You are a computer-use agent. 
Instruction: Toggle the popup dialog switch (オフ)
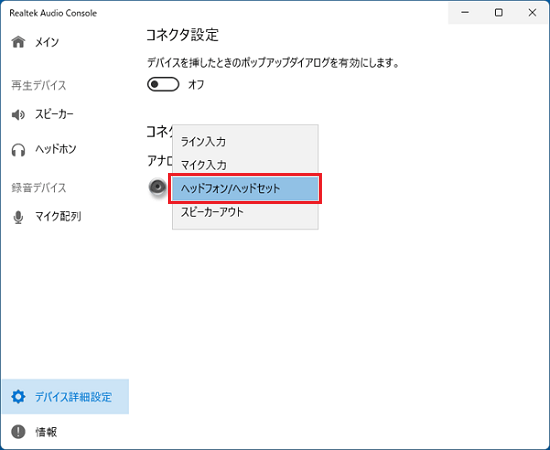(163, 85)
